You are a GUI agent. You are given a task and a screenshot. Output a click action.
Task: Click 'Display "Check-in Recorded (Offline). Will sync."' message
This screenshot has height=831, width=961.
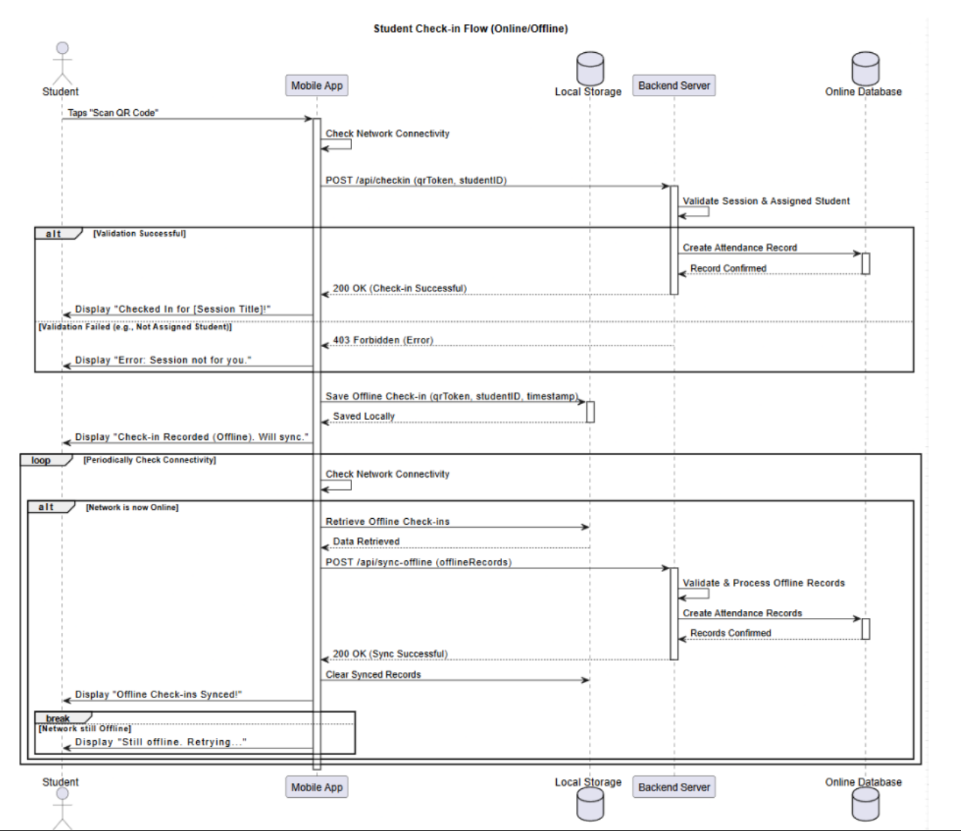(191, 437)
